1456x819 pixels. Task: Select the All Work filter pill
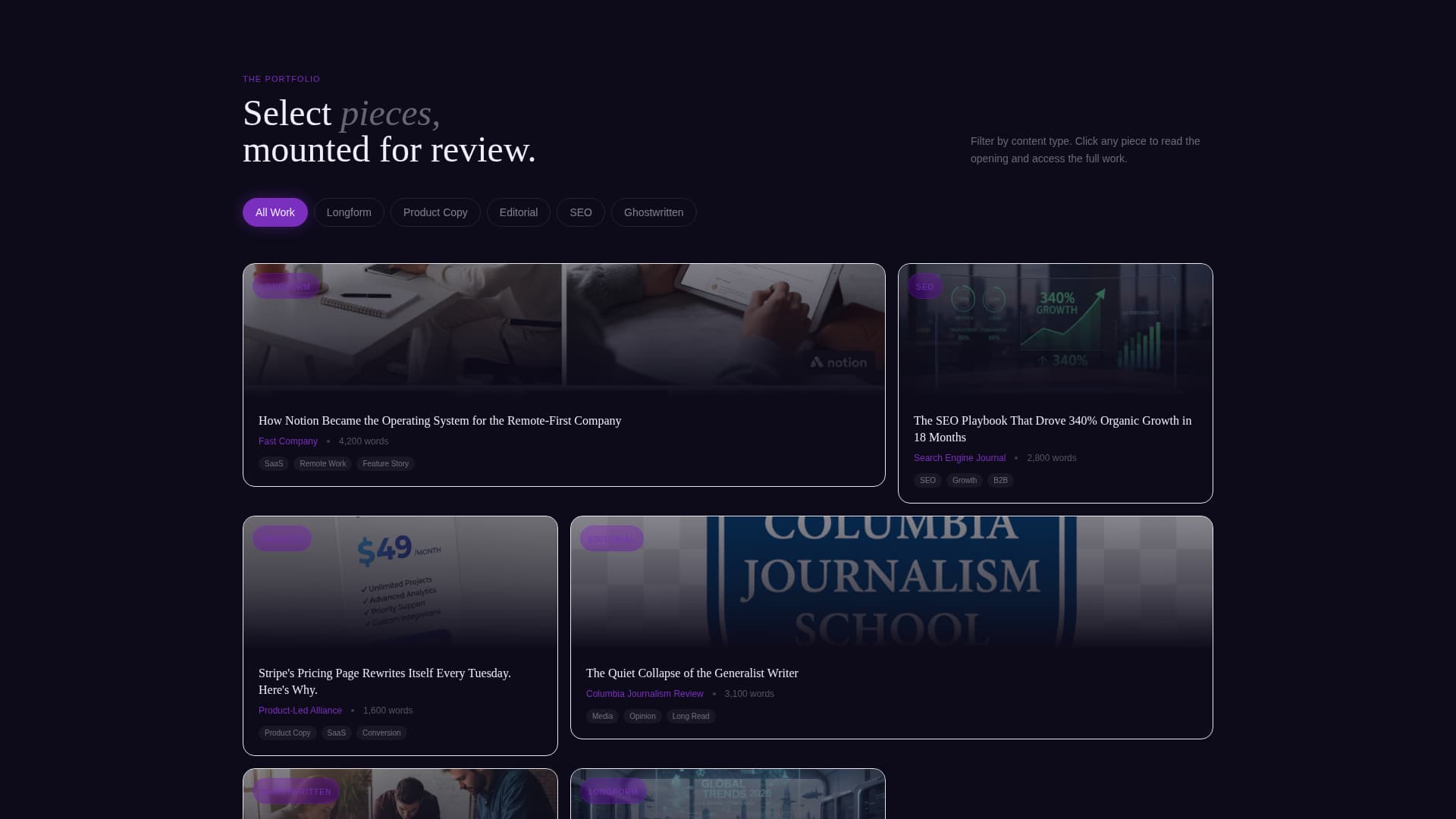click(275, 212)
